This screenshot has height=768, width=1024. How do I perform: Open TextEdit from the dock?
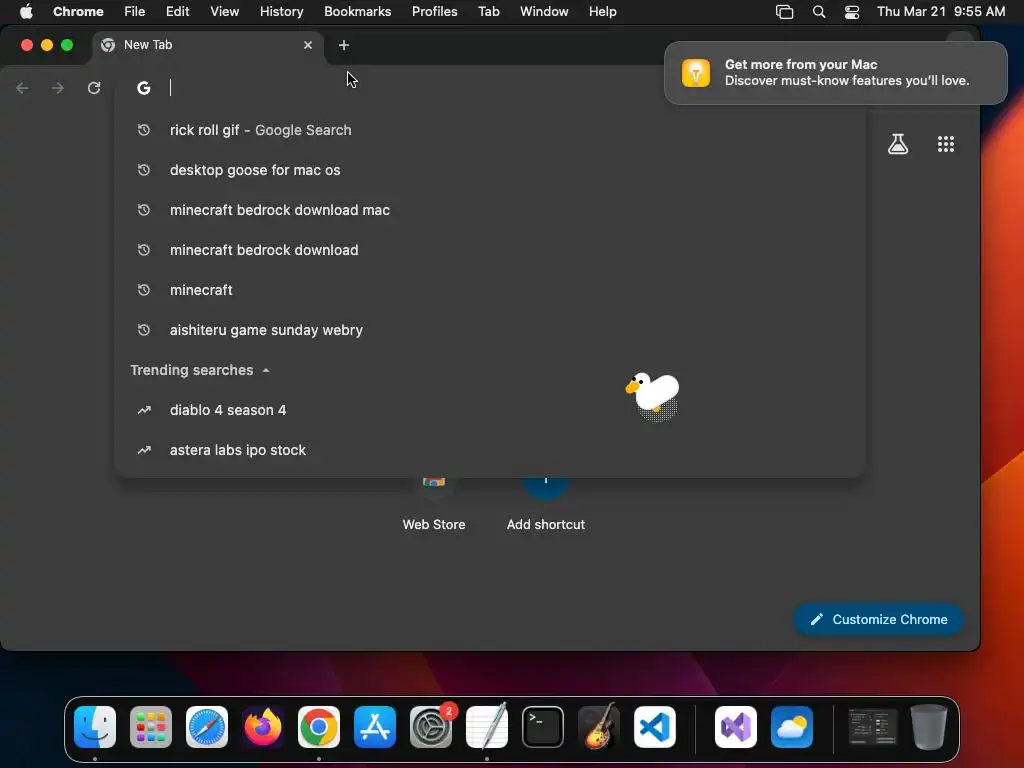(487, 727)
